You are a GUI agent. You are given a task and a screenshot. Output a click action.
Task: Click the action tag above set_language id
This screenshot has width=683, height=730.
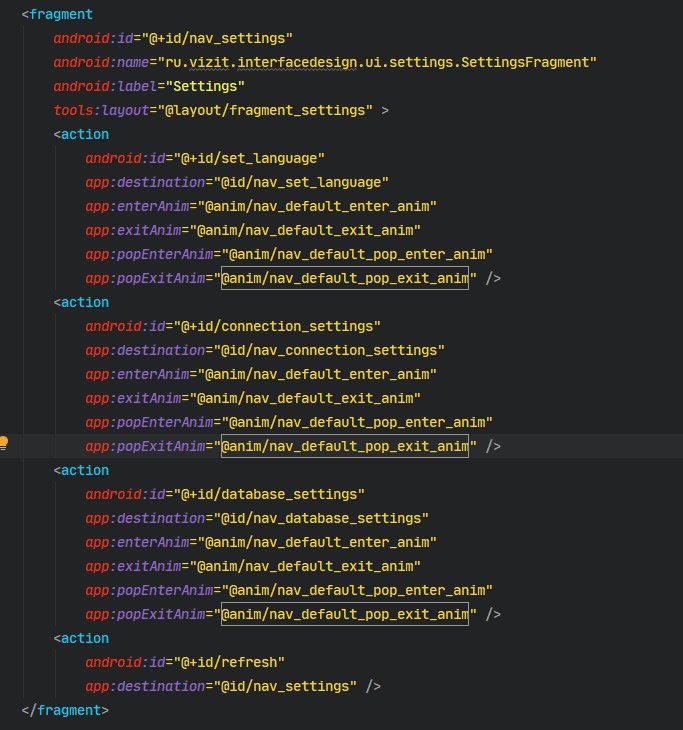(81, 135)
